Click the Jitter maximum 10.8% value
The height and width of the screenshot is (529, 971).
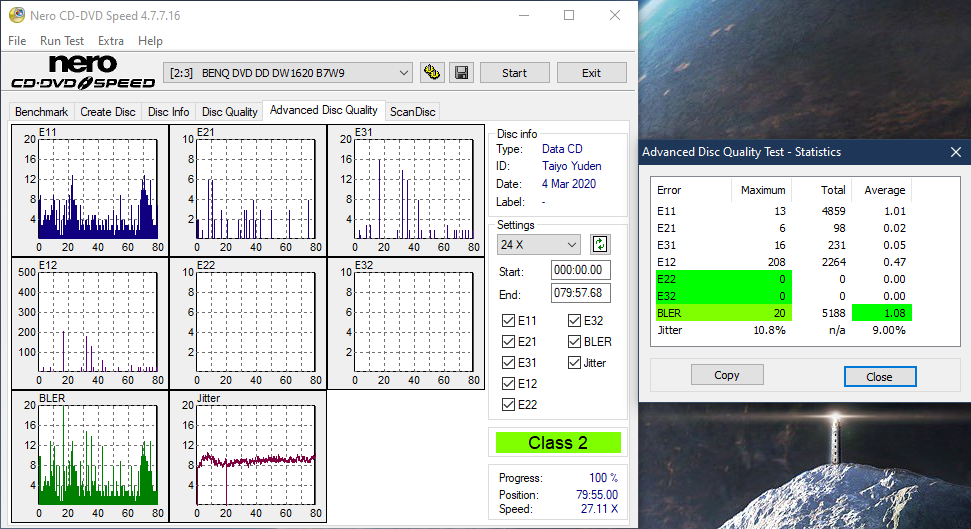point(769,330)
